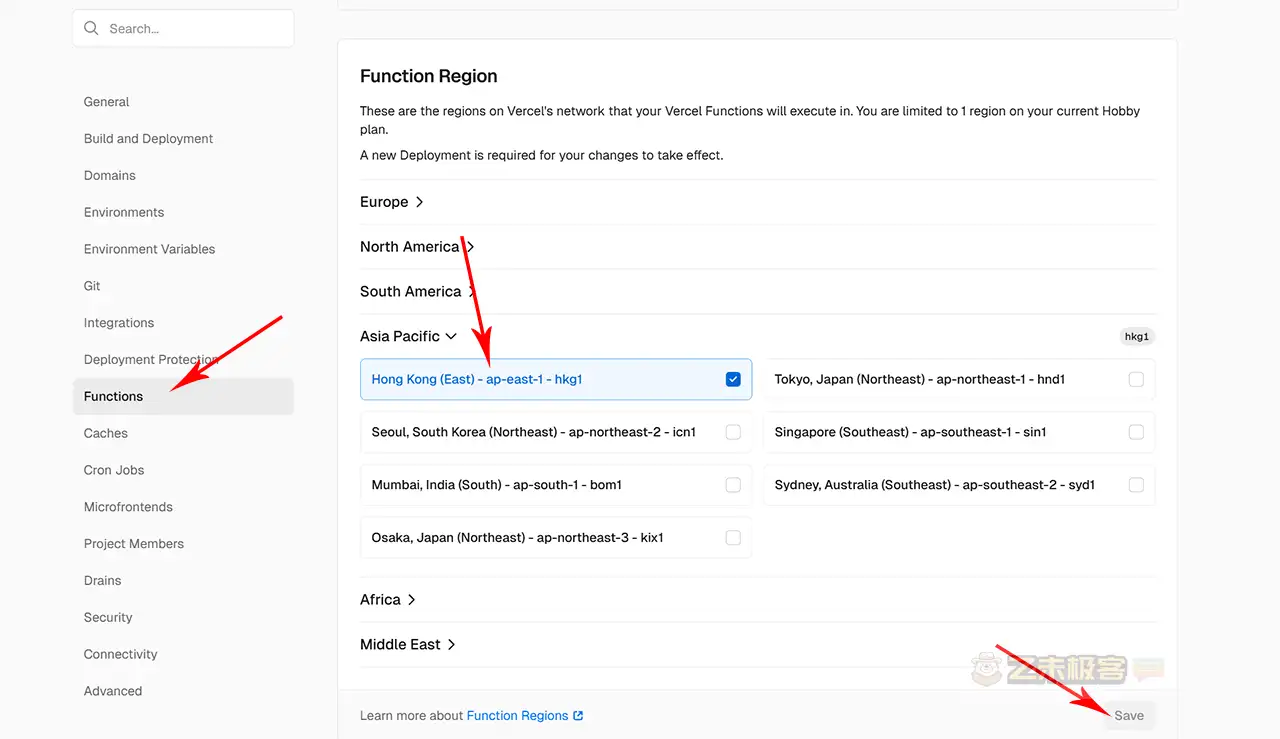This screenshot has width=1280, height=739.
Task: Check the Singapore sin1 region checkbox
Action: [x=1136, y=432]
